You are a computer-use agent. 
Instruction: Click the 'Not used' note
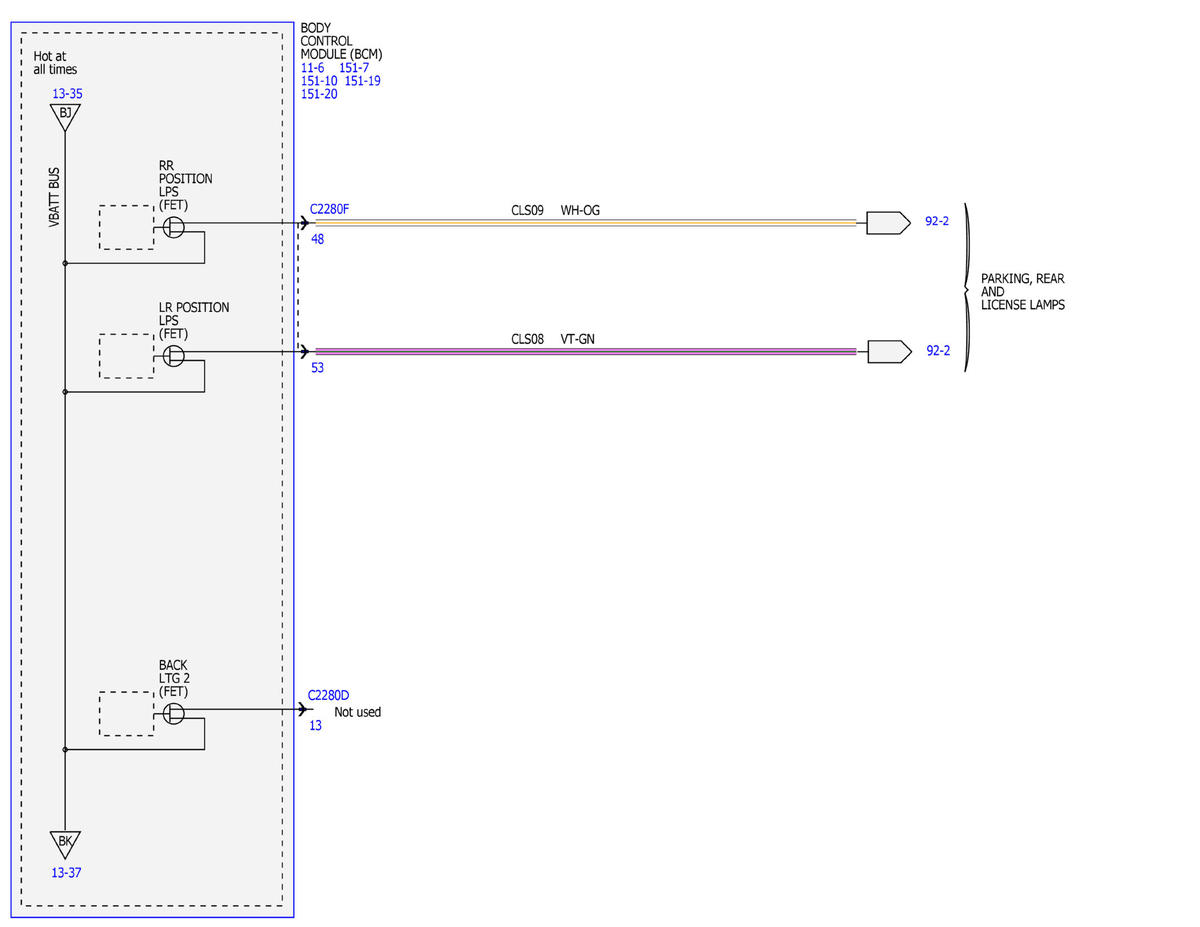pos(357,712)
